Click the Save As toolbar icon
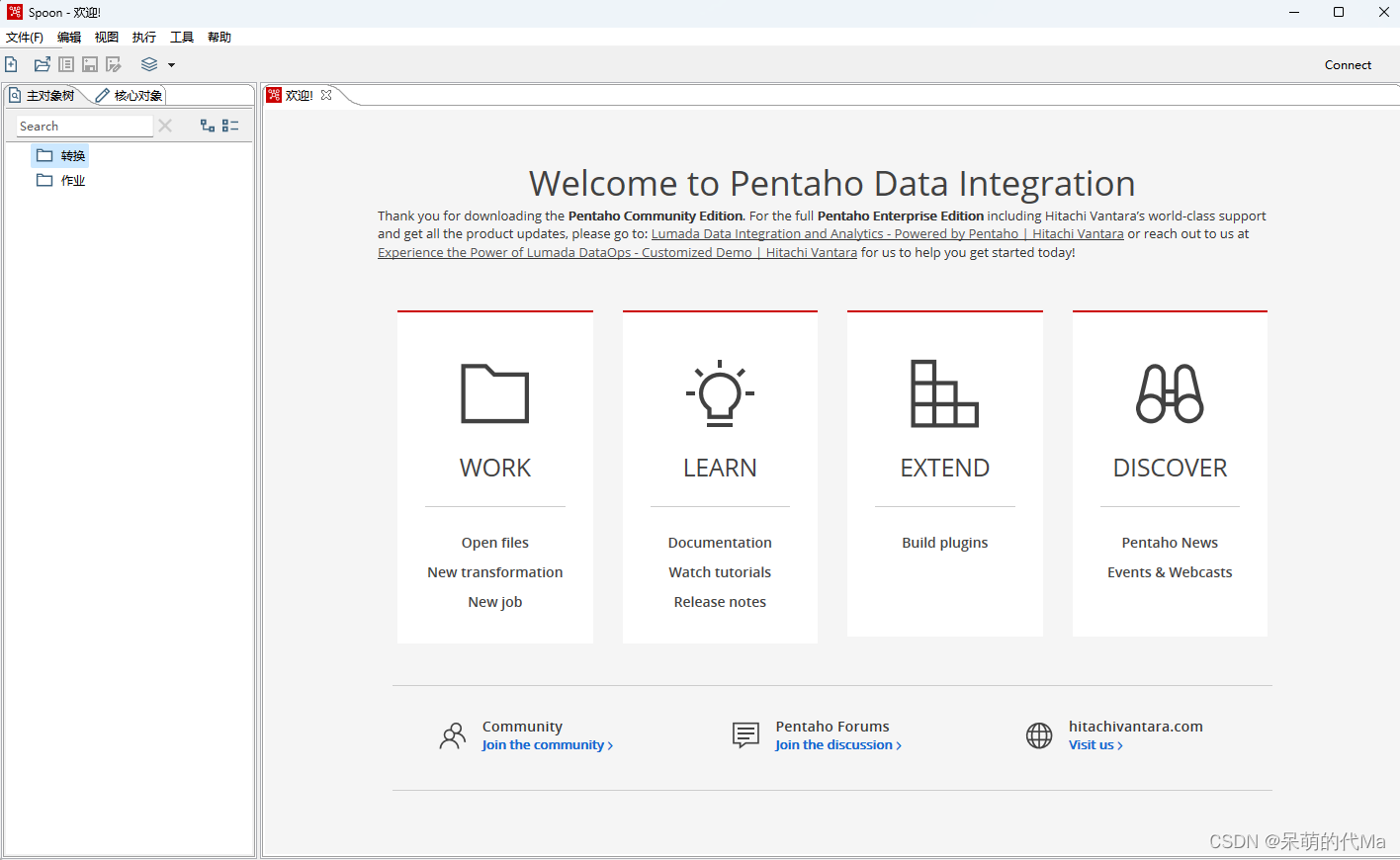Image resolution: width=1400 pixels, height=860 pixels. 114,64
